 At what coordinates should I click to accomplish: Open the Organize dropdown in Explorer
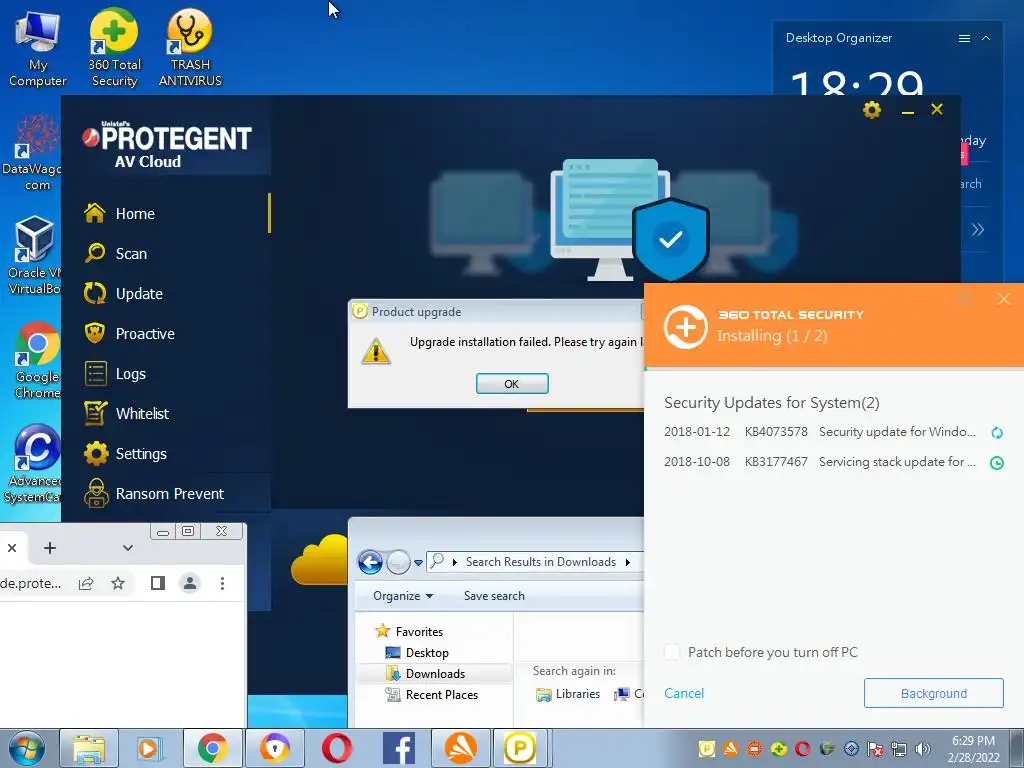403,596
